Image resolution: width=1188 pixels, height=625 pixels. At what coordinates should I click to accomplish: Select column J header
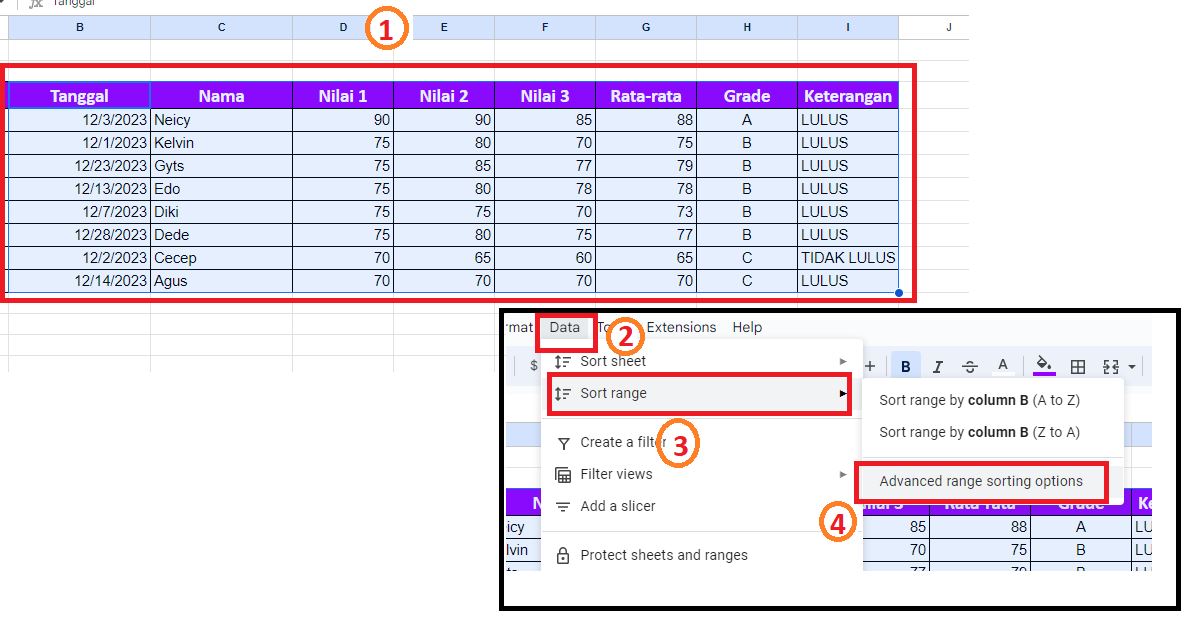pos(949,27)
